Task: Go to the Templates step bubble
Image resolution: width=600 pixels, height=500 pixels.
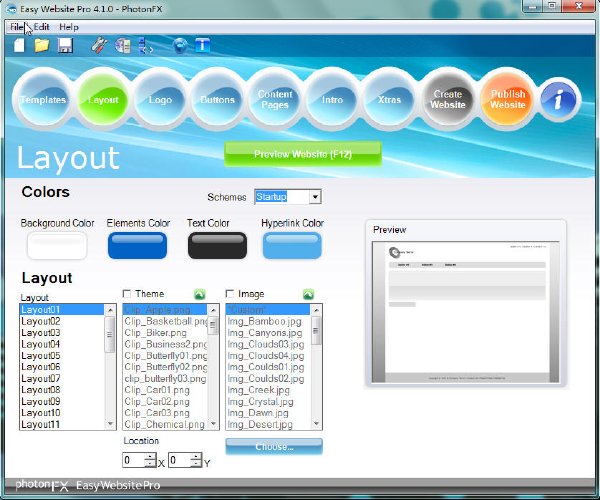Action: point(43,99)
